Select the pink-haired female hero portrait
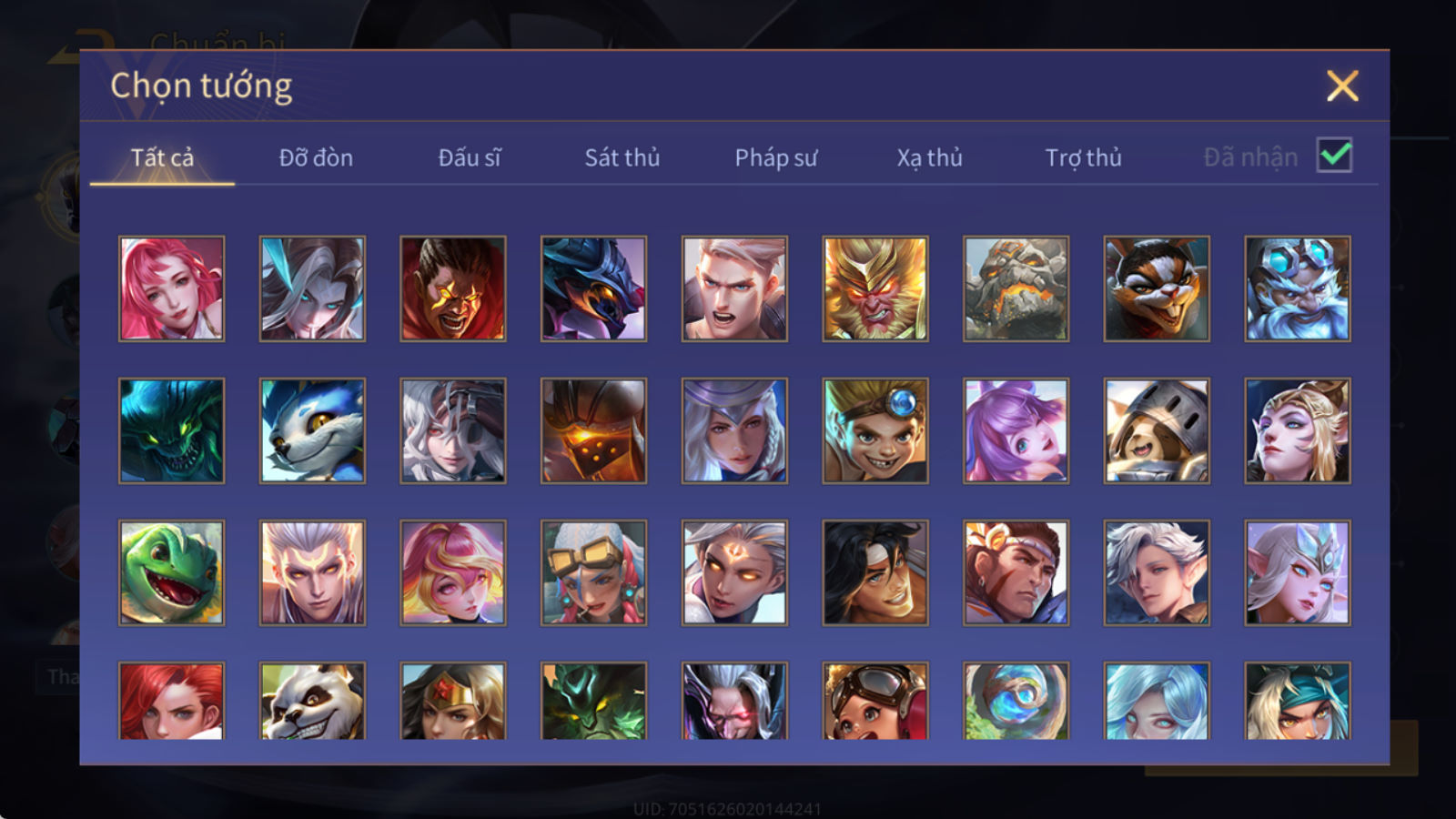This screenshot has height=819, width=1456. (171, 288)
